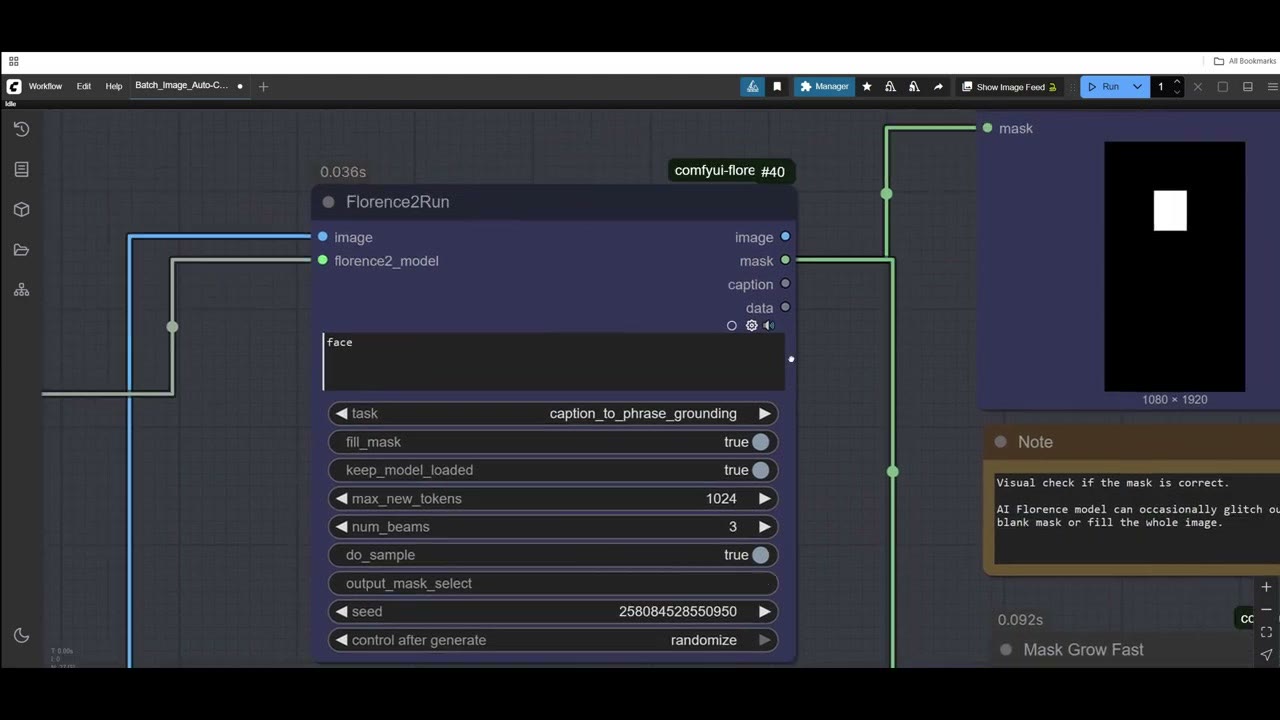Toggle dark theme moon icon

[x=21, y=635]
